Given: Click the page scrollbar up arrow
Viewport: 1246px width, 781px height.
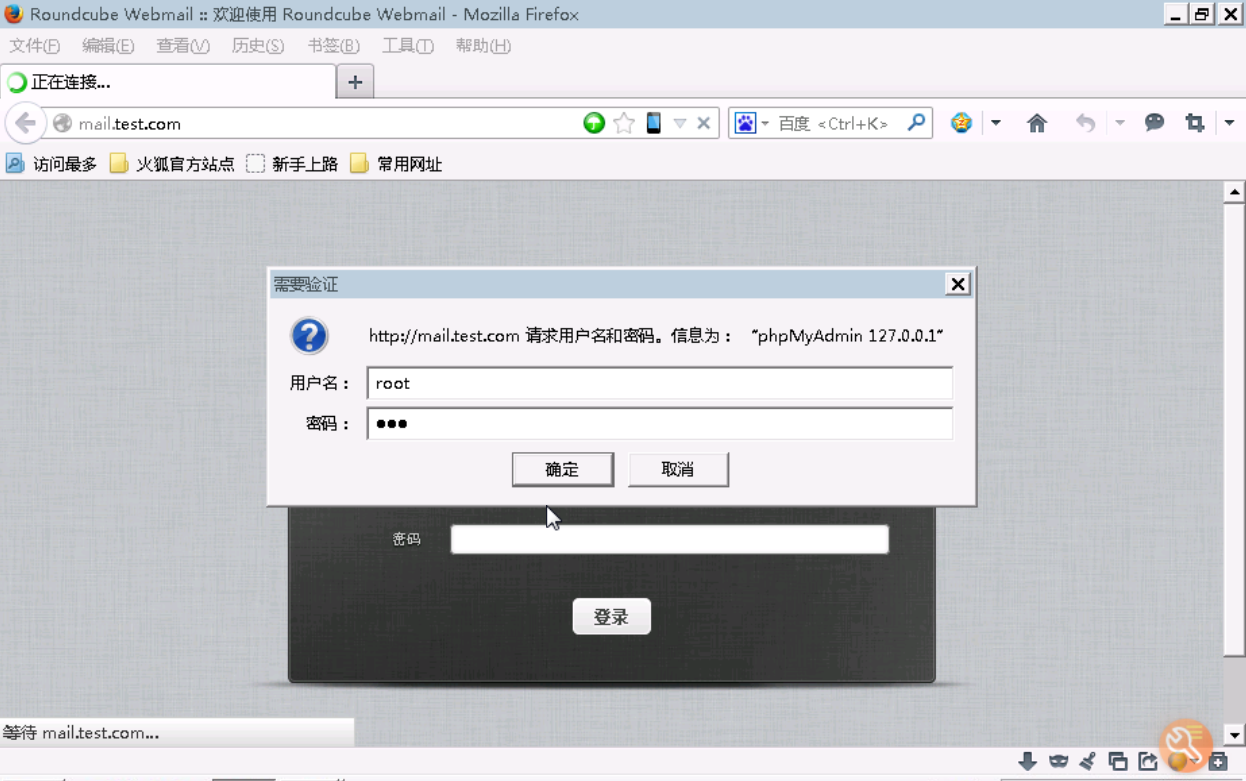Looking at the screenshot, I should click(x=1234, y=191).
